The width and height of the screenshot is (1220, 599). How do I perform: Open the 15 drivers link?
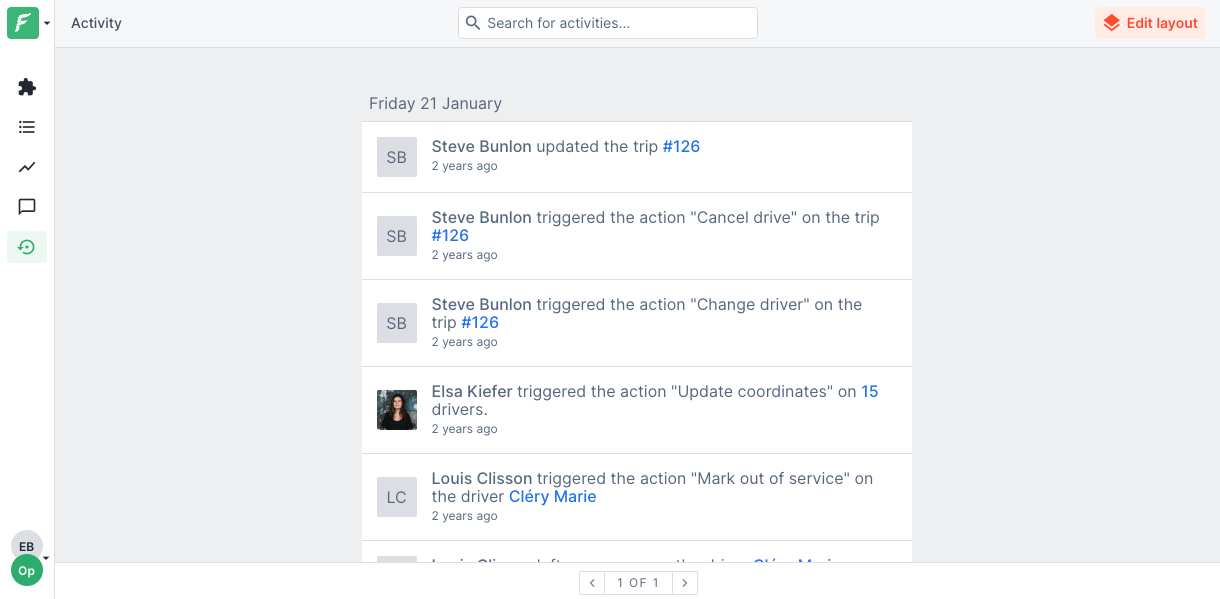click(x=869, y=391)
